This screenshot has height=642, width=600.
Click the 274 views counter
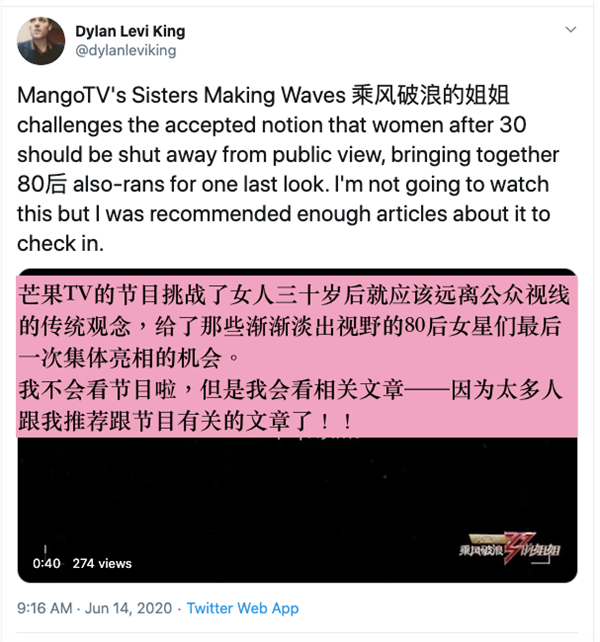pos(102,563)
